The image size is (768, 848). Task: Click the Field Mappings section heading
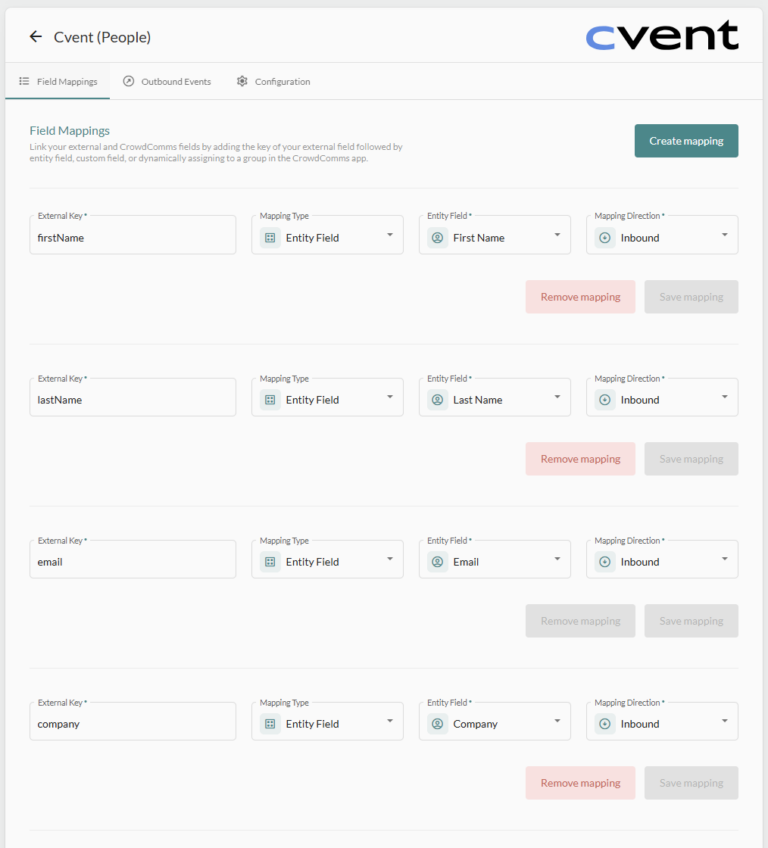coord(69,130)
